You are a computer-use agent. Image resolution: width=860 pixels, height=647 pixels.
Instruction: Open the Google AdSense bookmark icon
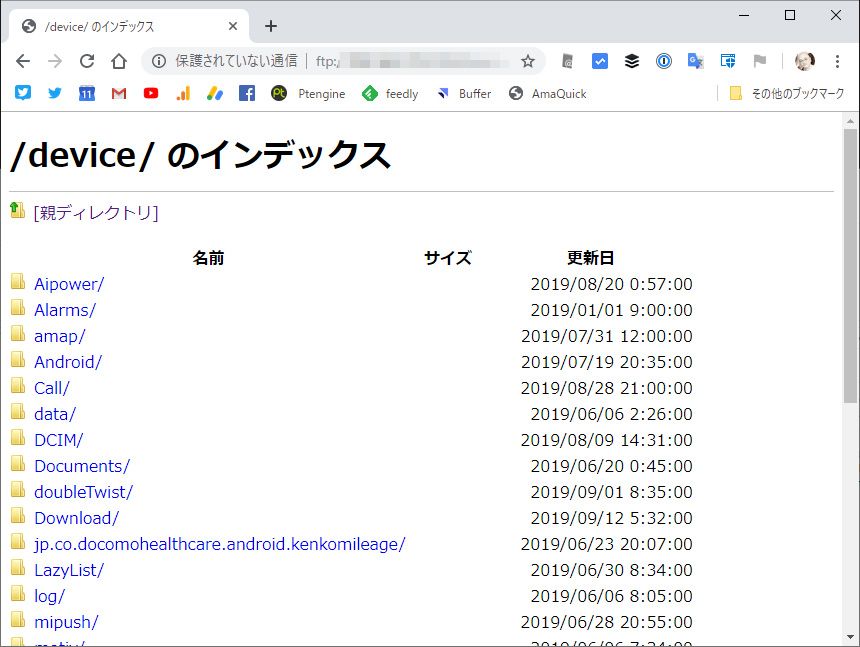[x=214, y=94]
